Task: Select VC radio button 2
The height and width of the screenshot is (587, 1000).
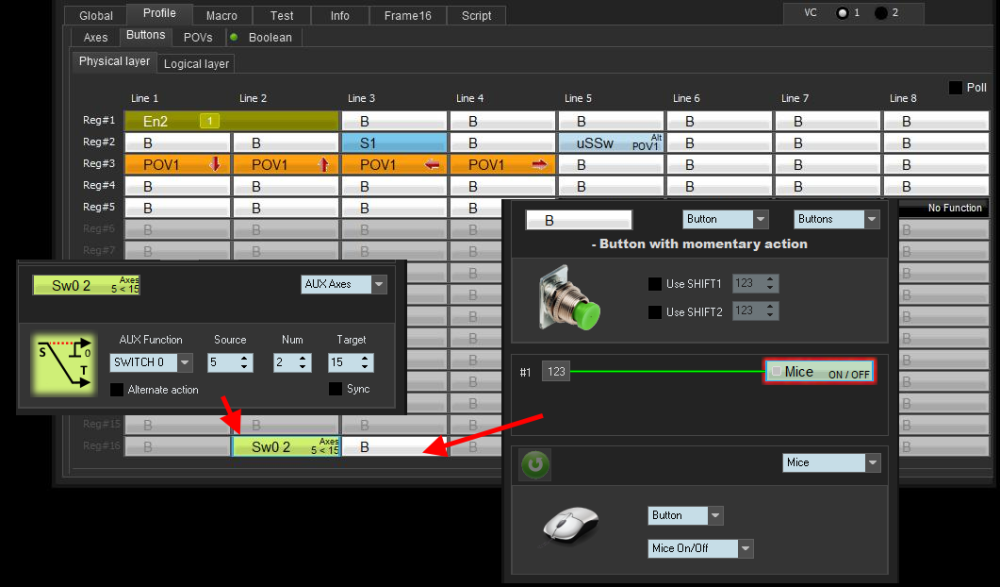Action: point(881,13)
